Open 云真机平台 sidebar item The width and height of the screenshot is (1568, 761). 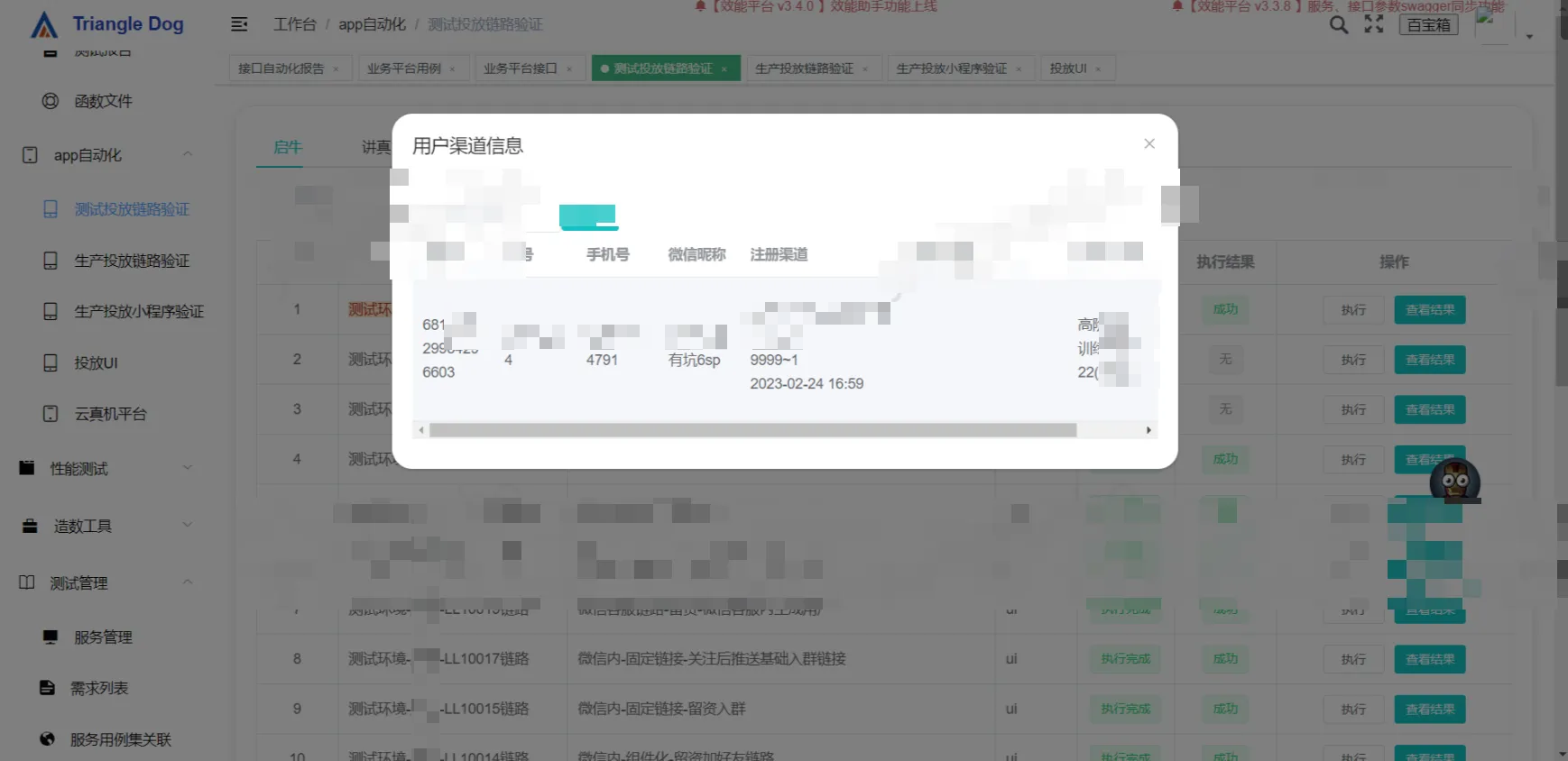click(110, 414)
